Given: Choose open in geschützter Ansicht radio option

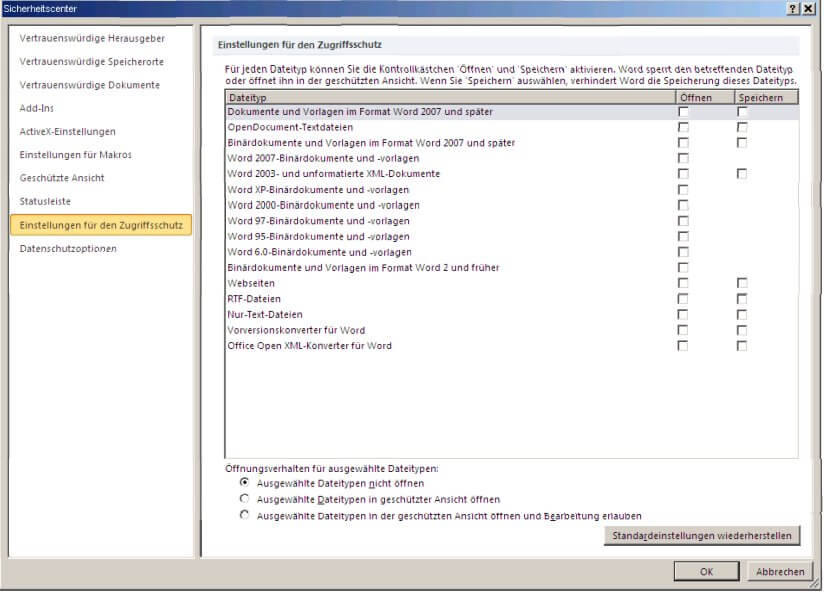Looking at the screenshot, I should (245, 499).
